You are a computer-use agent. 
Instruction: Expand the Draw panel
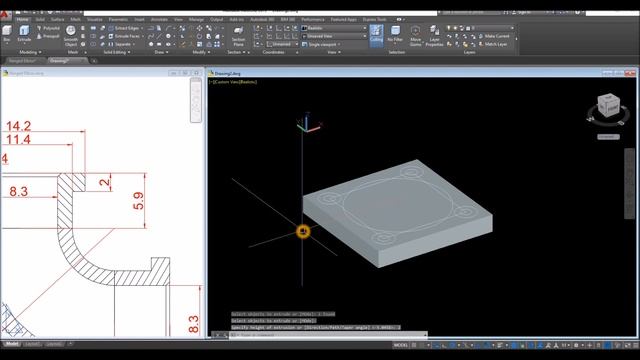[x=161, y=52]
